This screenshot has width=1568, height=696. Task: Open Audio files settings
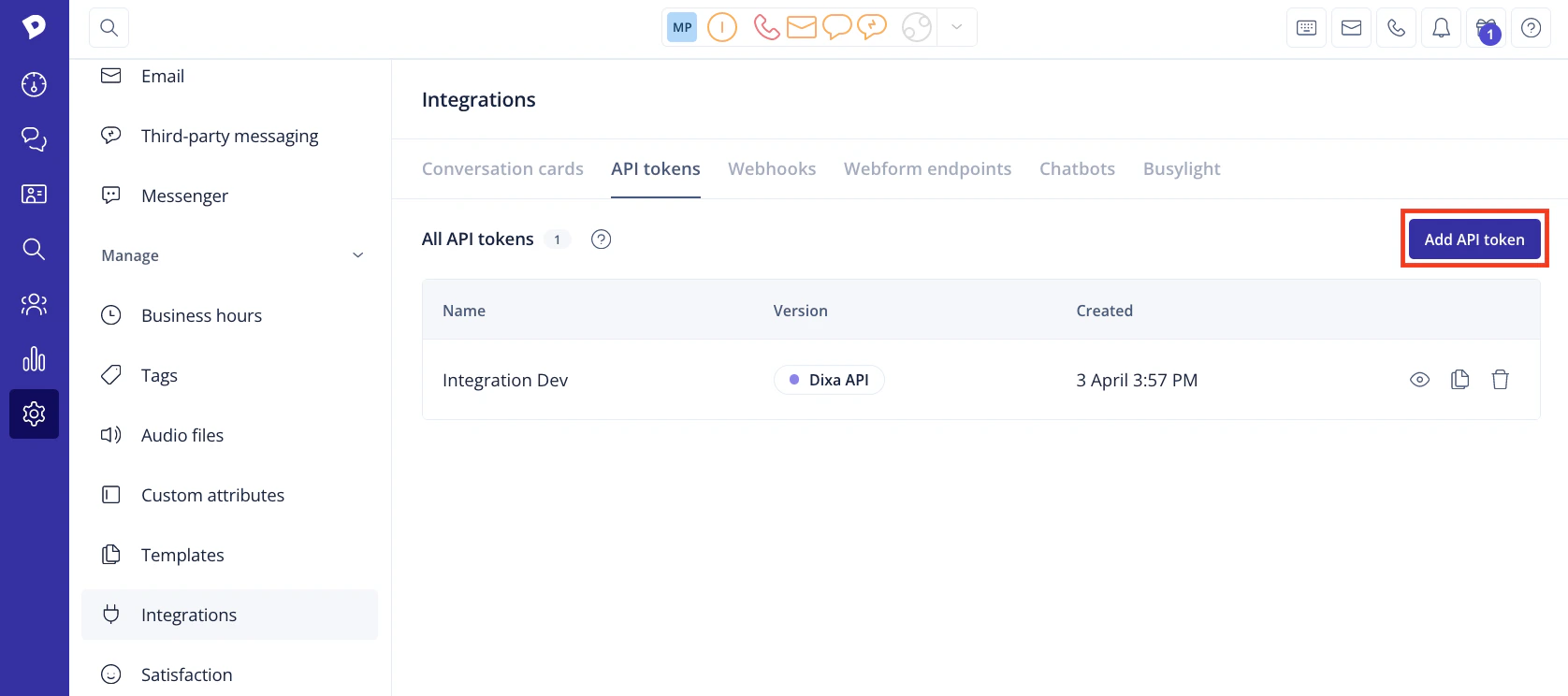coord(229,435)
